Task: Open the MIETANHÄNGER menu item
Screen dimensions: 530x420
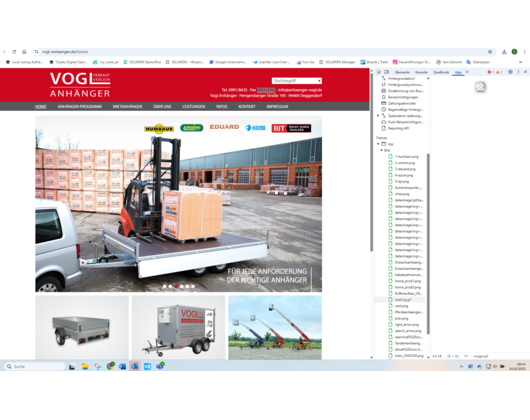Action: coord(127,106)
